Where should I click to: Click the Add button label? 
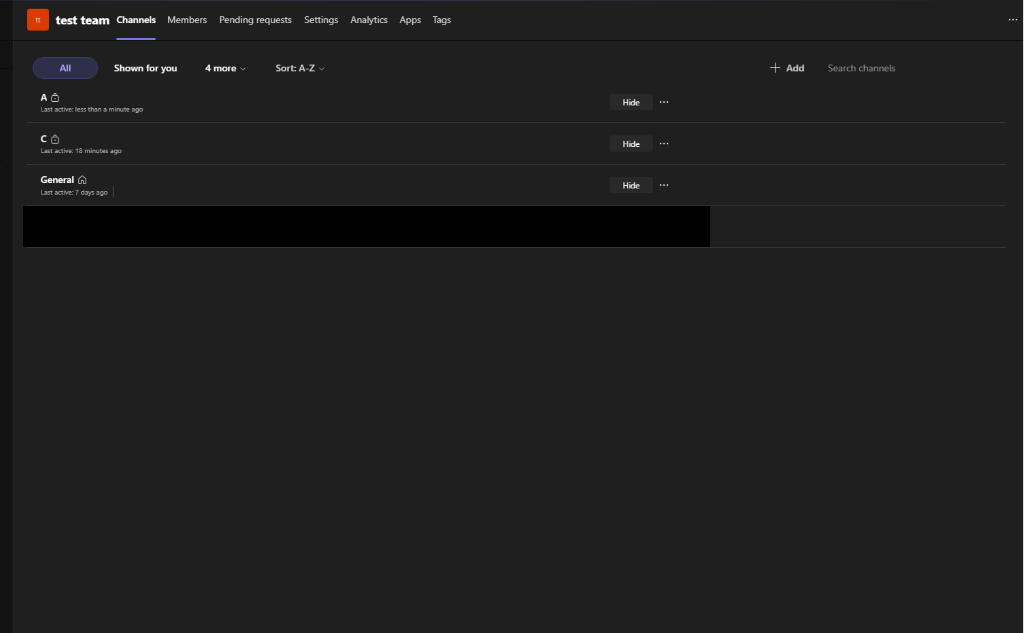795,68
